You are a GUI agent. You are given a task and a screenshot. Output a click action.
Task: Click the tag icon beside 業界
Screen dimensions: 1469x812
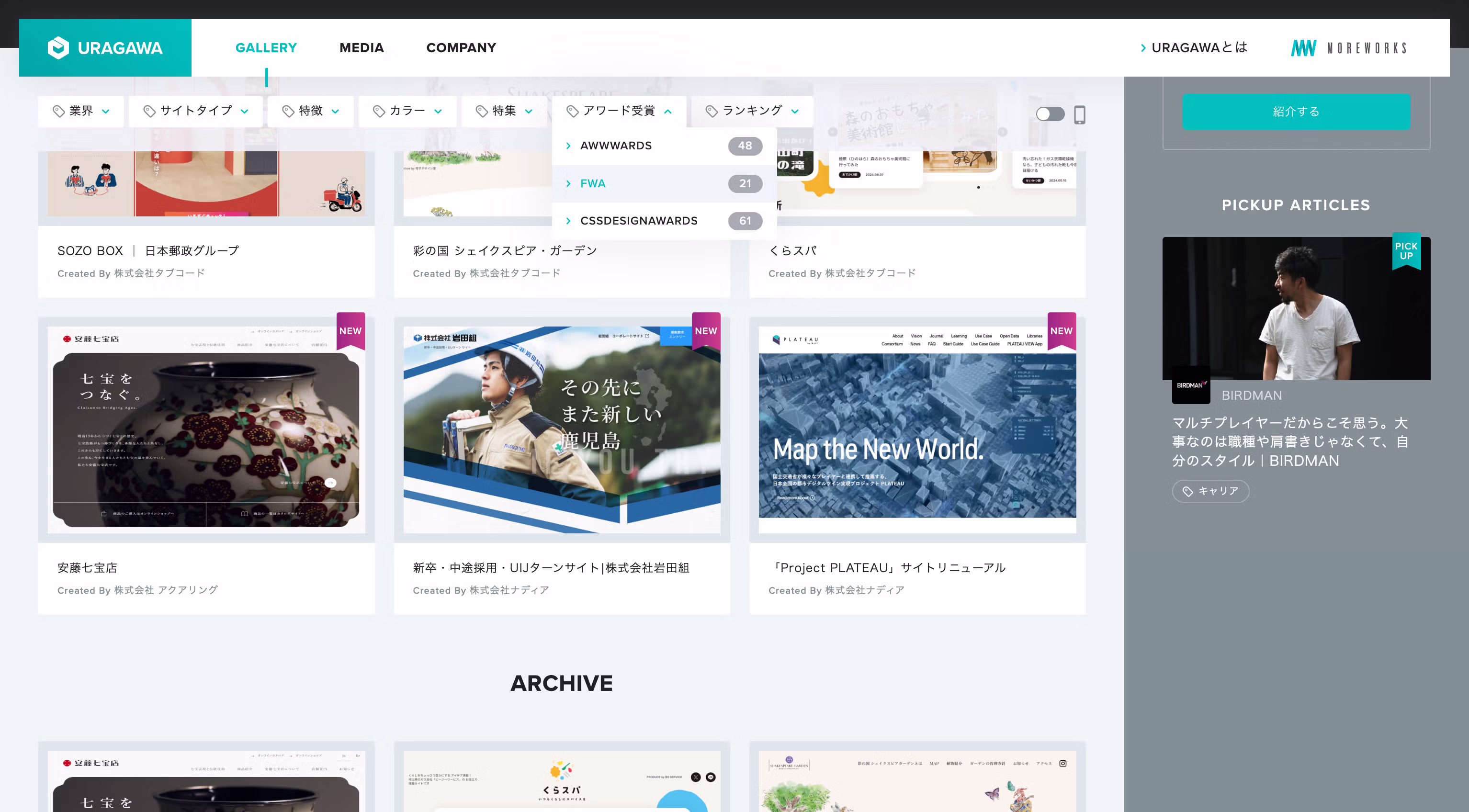coord(58,111)
